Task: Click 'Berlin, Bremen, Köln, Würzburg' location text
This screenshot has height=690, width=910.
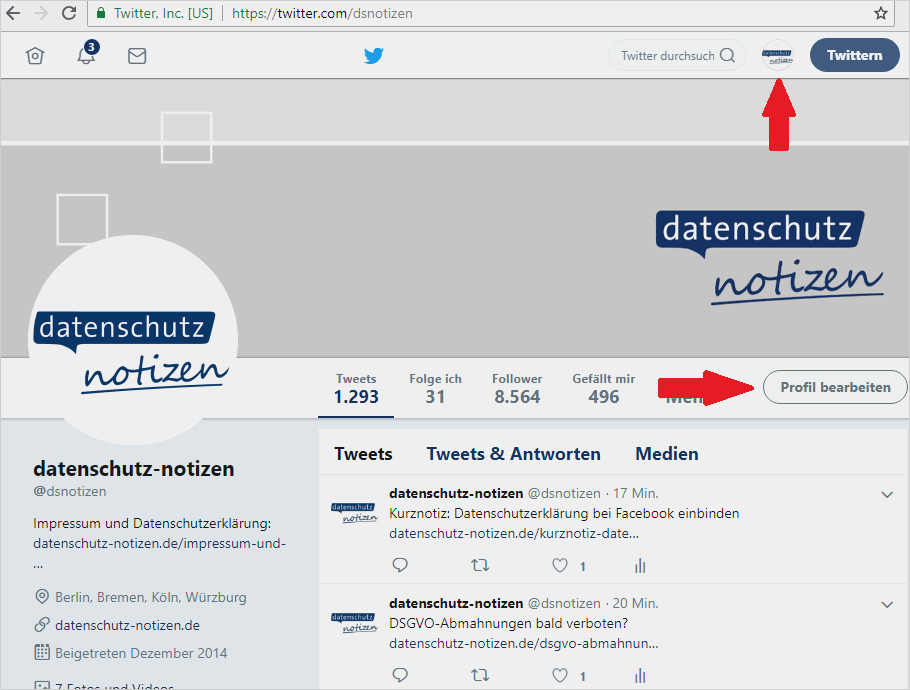Action: [151, 597]
